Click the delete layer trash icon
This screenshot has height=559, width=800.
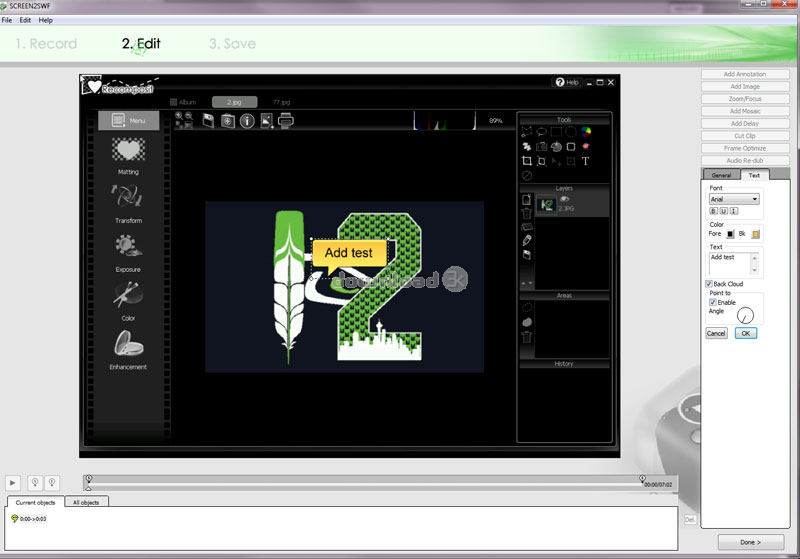pyautogui.click(x=527, y=213)
